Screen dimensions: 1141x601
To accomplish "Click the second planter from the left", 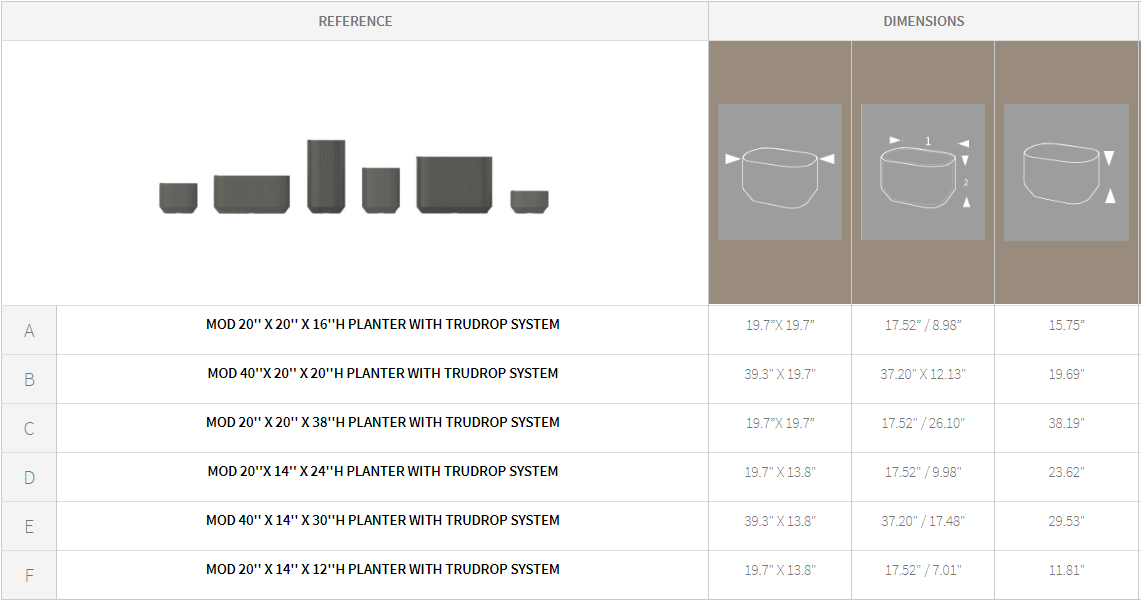I will point(252,194).
